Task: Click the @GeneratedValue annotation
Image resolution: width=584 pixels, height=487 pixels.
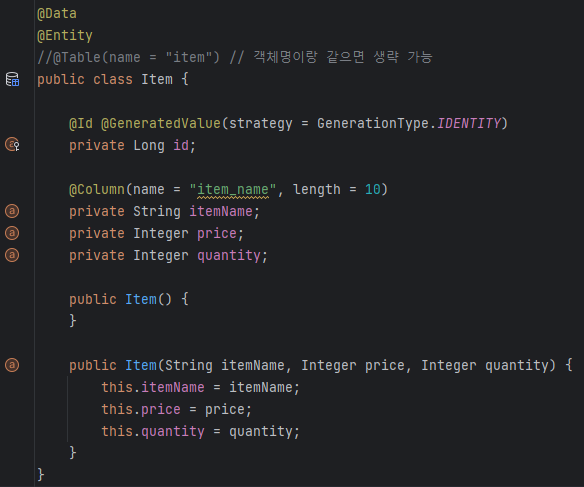Action: pos(161,123)
